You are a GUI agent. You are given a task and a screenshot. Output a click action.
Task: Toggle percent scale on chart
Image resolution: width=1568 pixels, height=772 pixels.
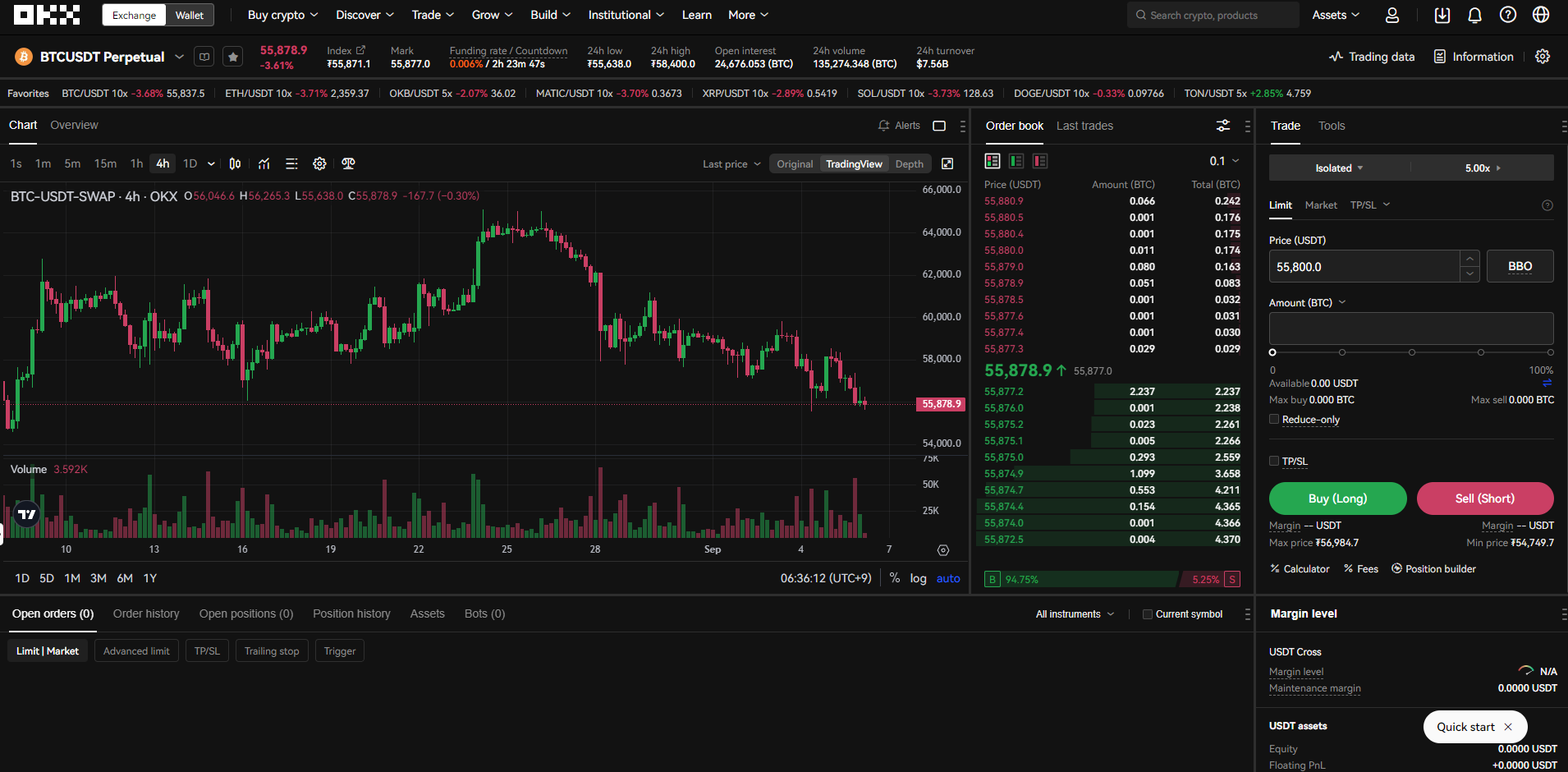coord(895,578)
